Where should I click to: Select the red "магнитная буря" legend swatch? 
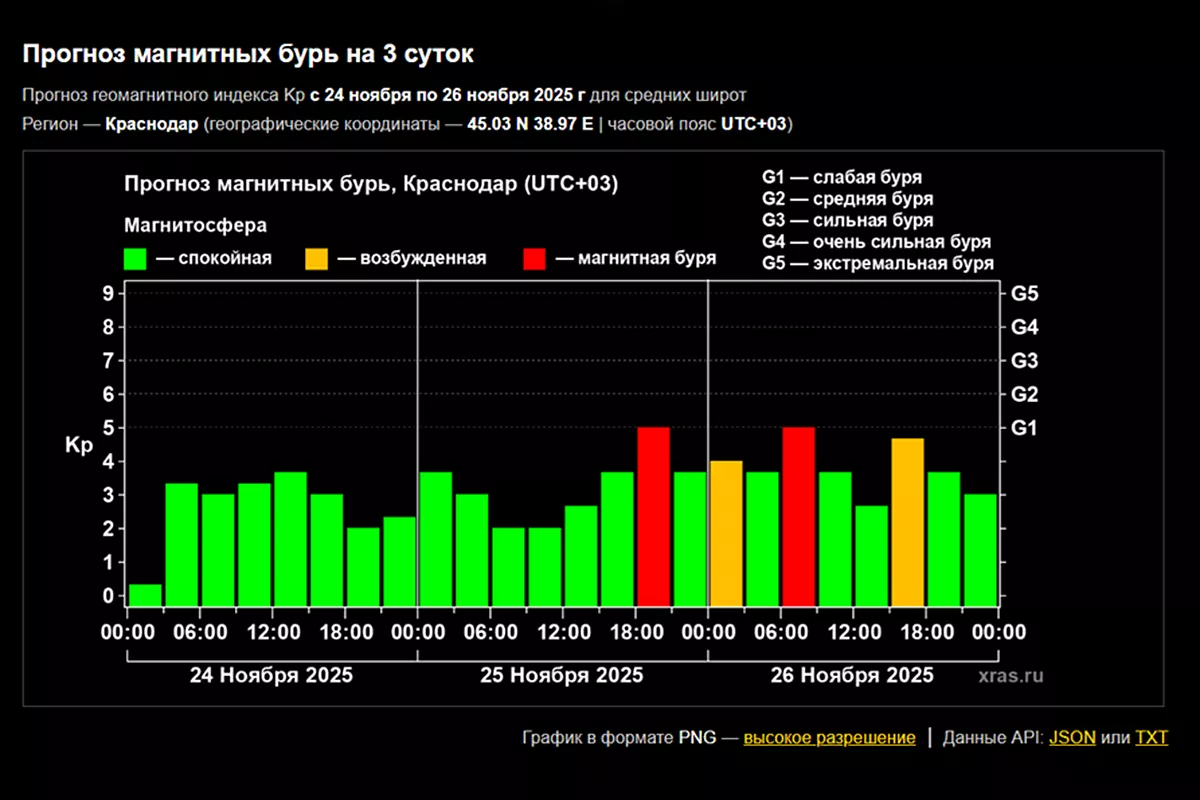pyautogui.click(x=534, y=259)
